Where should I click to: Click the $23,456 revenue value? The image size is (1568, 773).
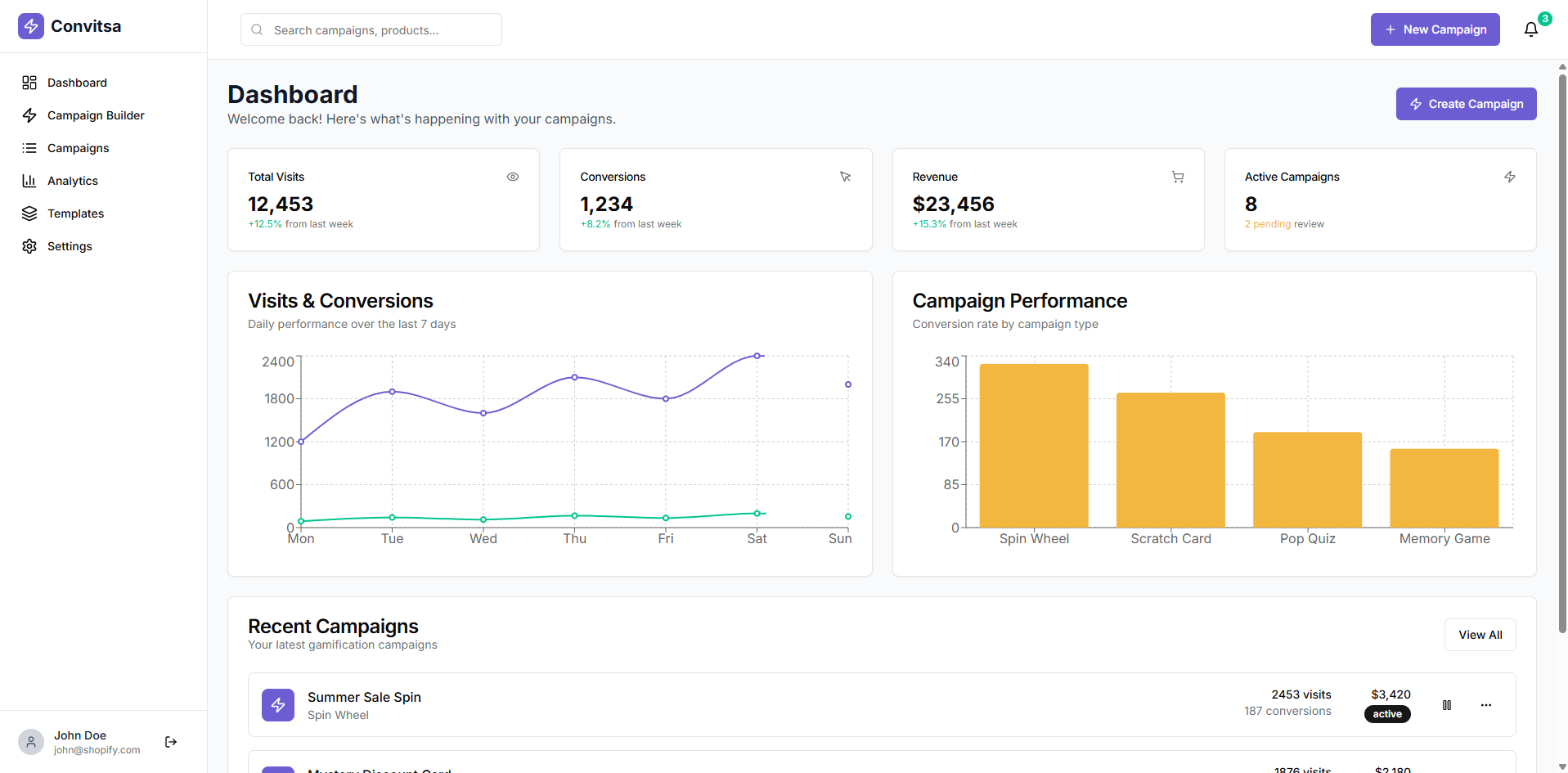(954, 204)
